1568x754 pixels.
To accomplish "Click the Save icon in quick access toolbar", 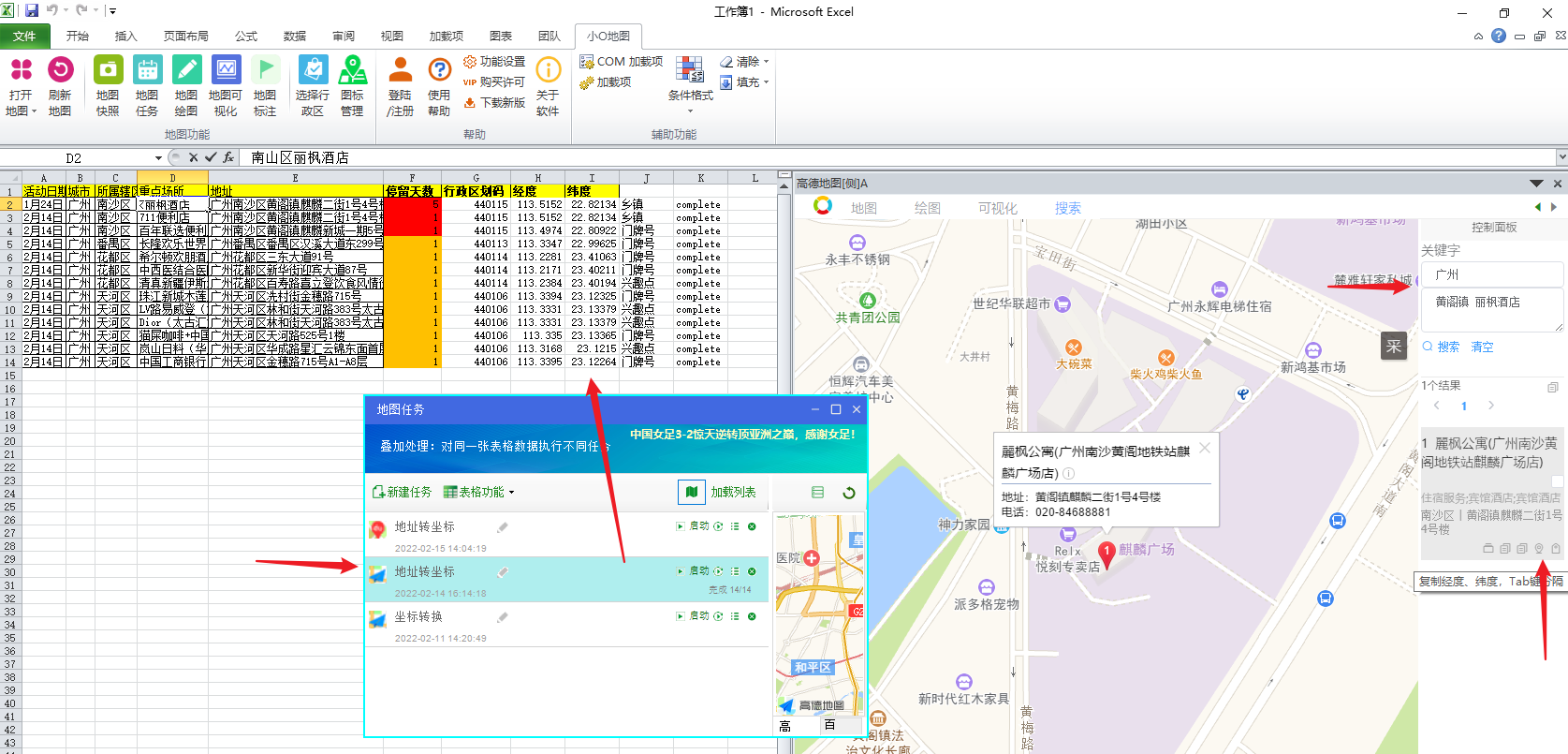I will click(32, 11).
